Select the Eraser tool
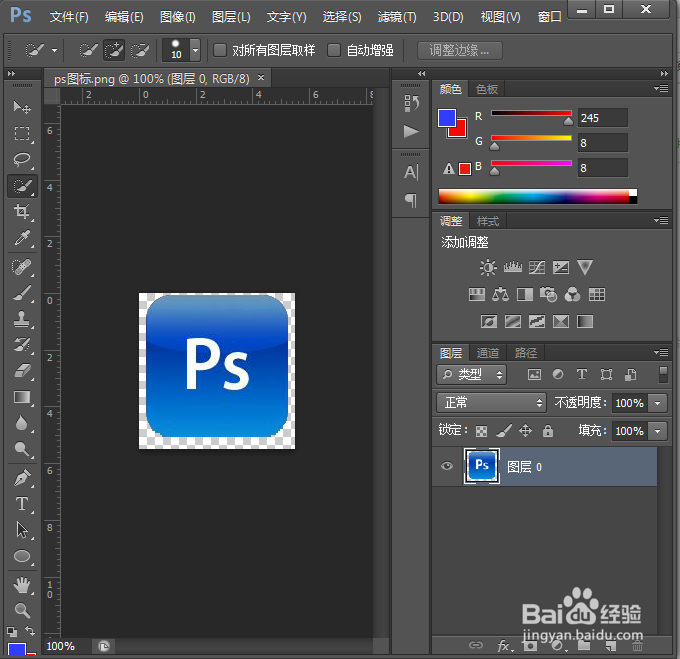680x659 pixels. [22, 371]
